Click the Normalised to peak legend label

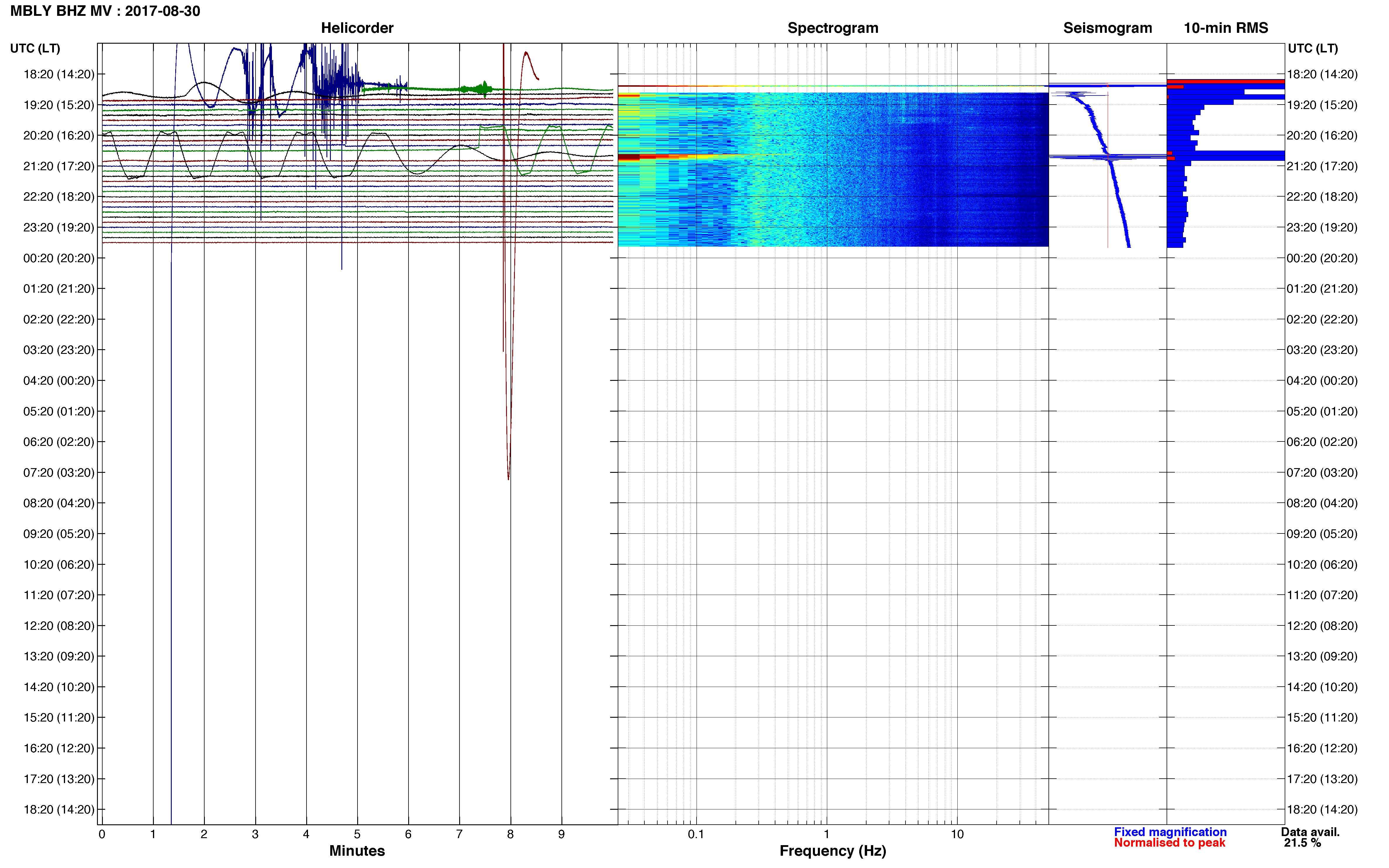click(x=1169, y=843)
